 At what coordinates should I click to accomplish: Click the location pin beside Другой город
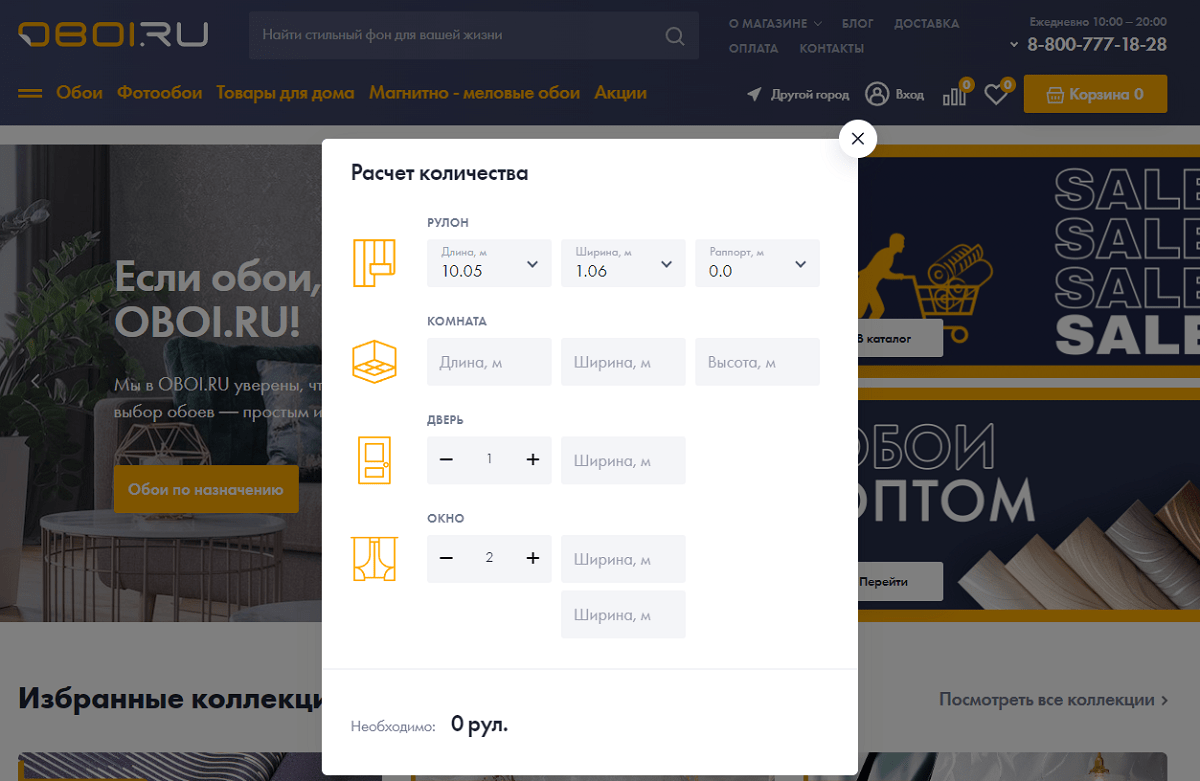tap(753, 94)
